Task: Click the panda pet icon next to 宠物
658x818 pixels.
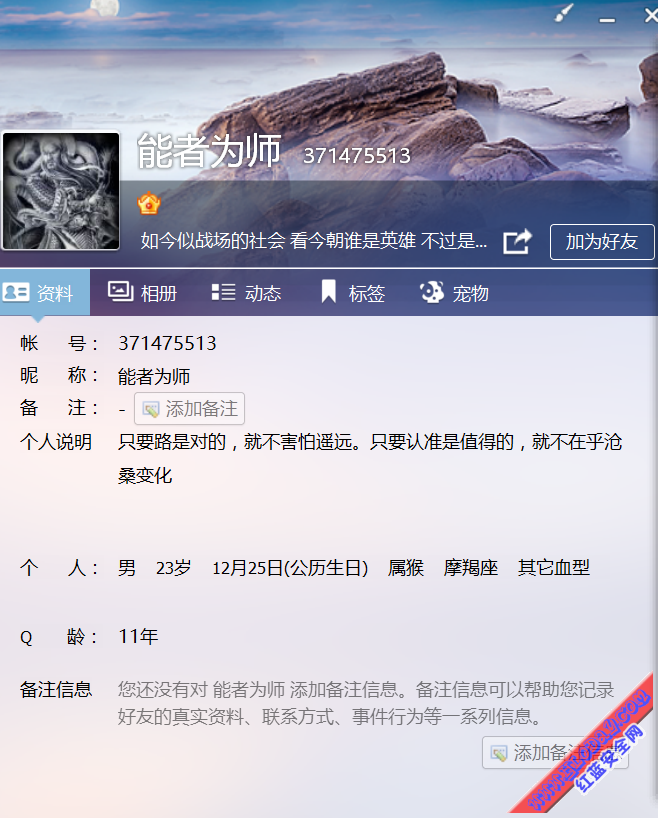Action: [x=432, y=292]
